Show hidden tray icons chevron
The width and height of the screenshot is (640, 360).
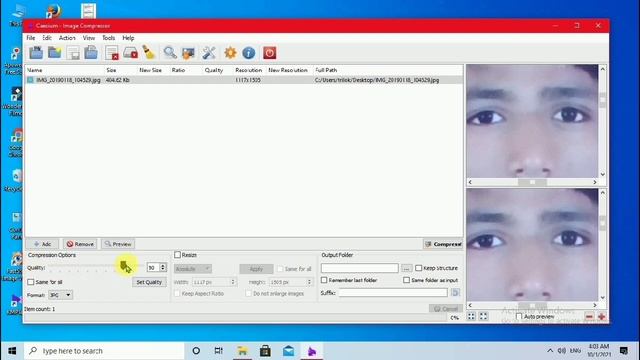[x=550, y=351]
